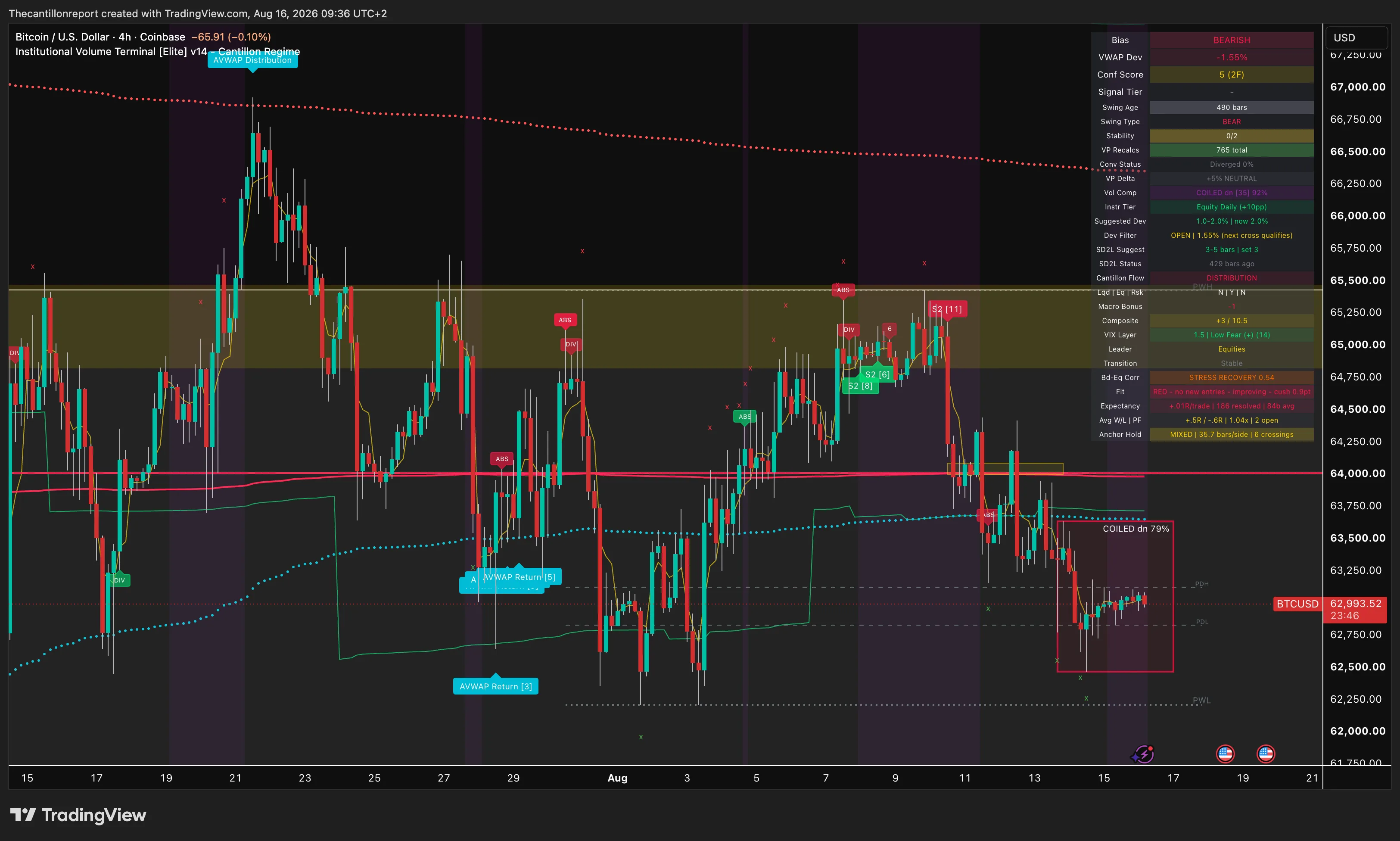
Task: Click the 64,000.00 price axis label
Action: [x=1357, y=473]
